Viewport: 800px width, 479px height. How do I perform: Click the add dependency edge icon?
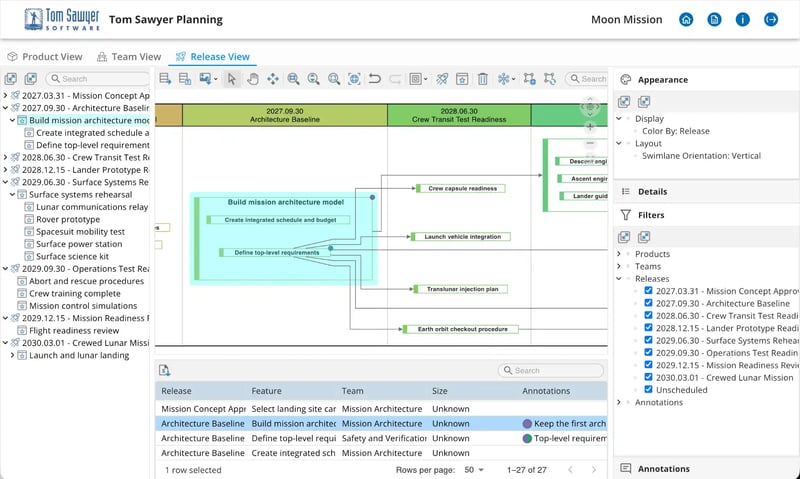(530, 79)
